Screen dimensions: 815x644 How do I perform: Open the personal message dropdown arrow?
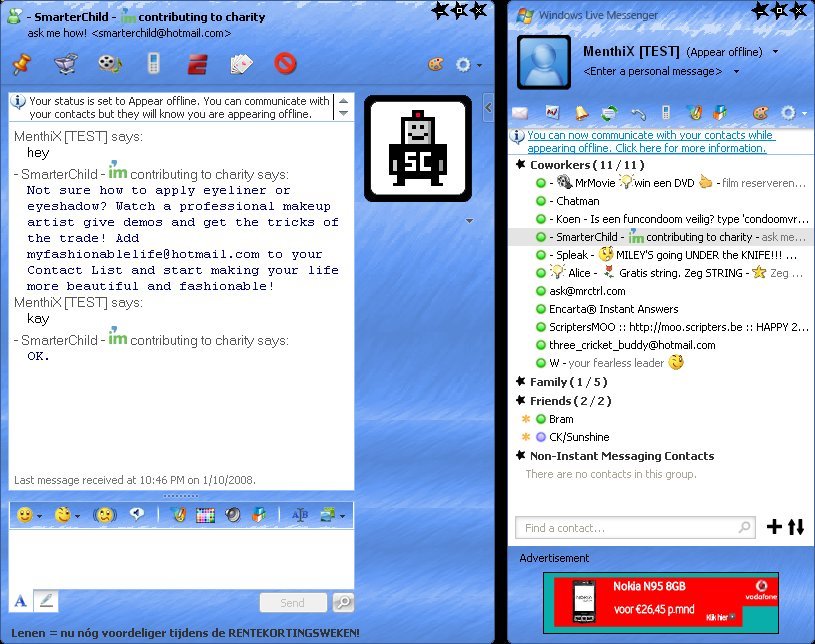[736, 71]
